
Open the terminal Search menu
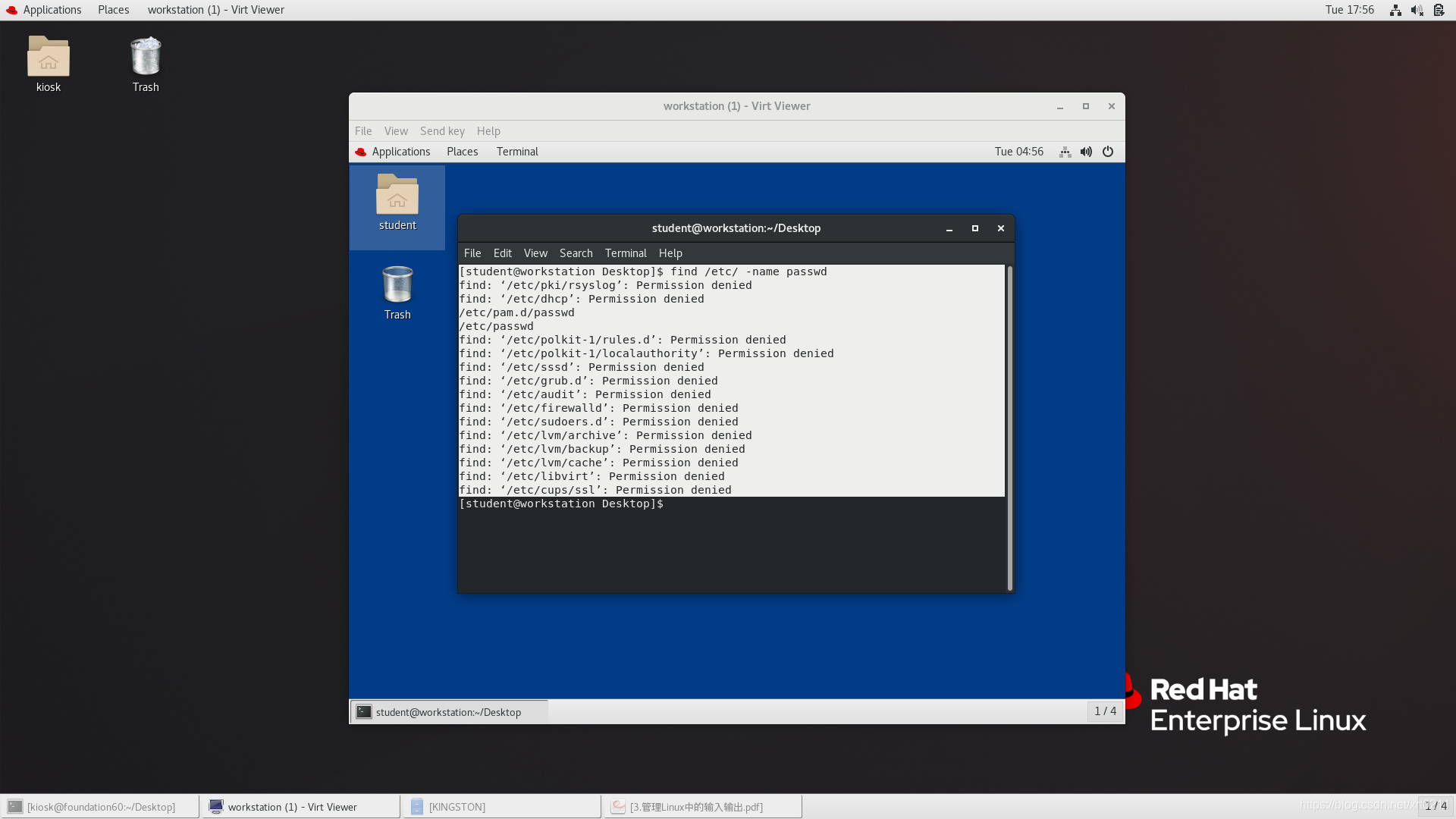click(576, 253)
